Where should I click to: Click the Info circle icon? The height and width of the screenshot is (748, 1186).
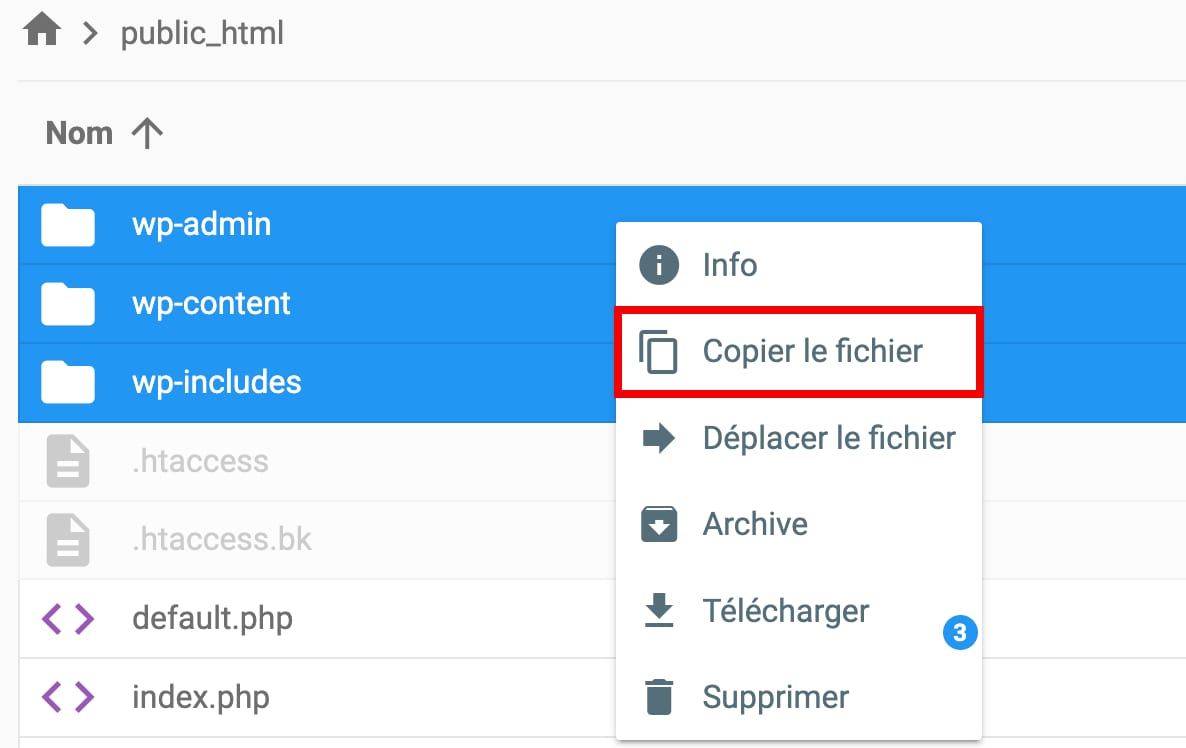(x=658, y=265)
